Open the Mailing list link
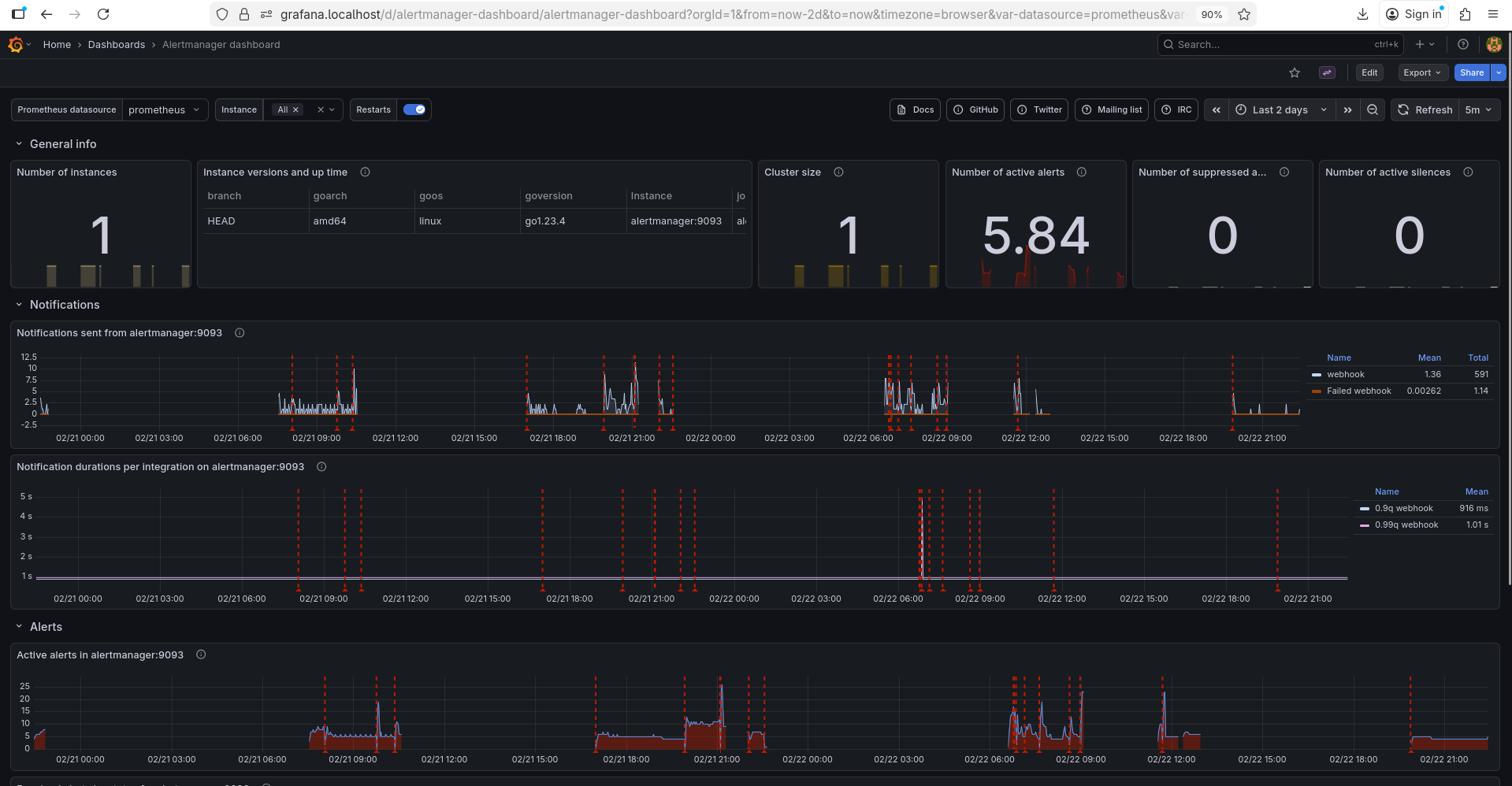1512x786 pixels. point(1112,110)
